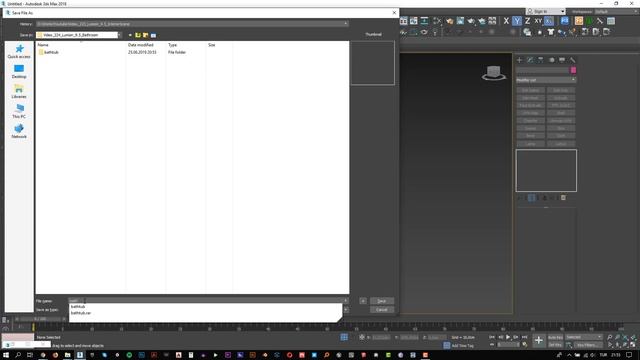The height and width of the screenshot is (360, 640).
Task: Click the ViewCube in viewport
Action: pyautogui.click(x=493, y=73)
